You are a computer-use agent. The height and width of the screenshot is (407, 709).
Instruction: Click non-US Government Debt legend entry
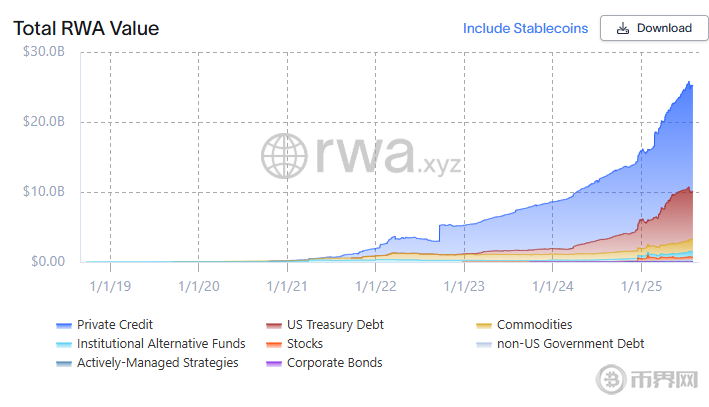(x=570, y=344)
